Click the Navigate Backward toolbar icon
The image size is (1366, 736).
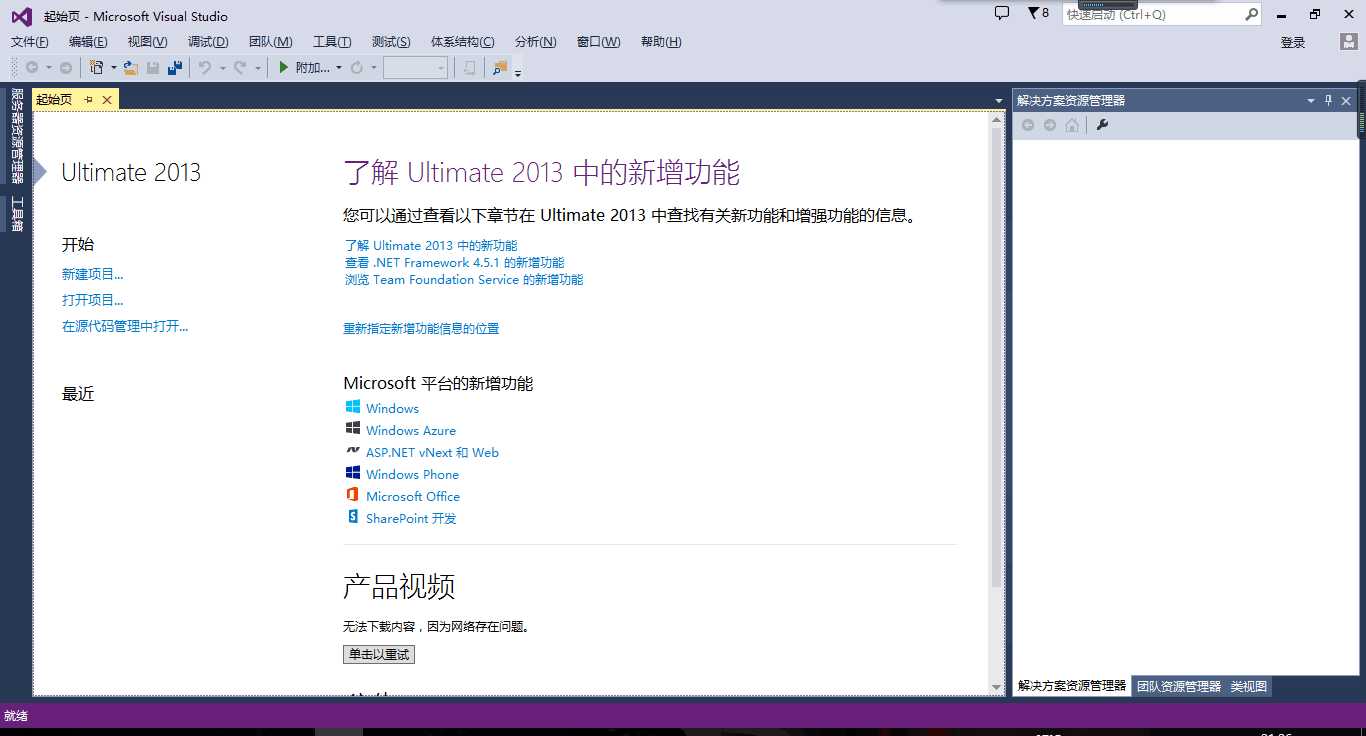(32, 68)
